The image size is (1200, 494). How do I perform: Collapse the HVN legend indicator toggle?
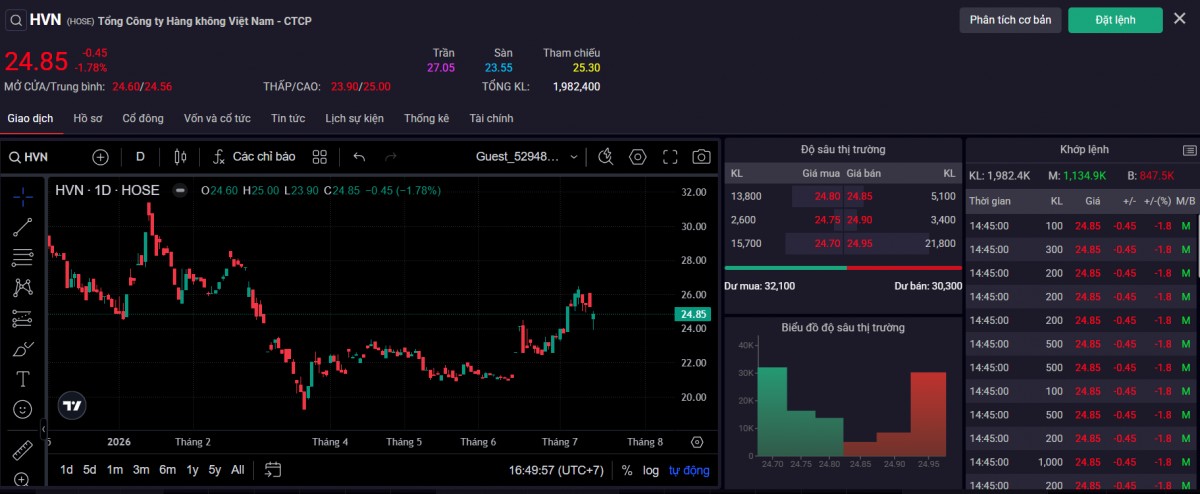tap(179, 190)
